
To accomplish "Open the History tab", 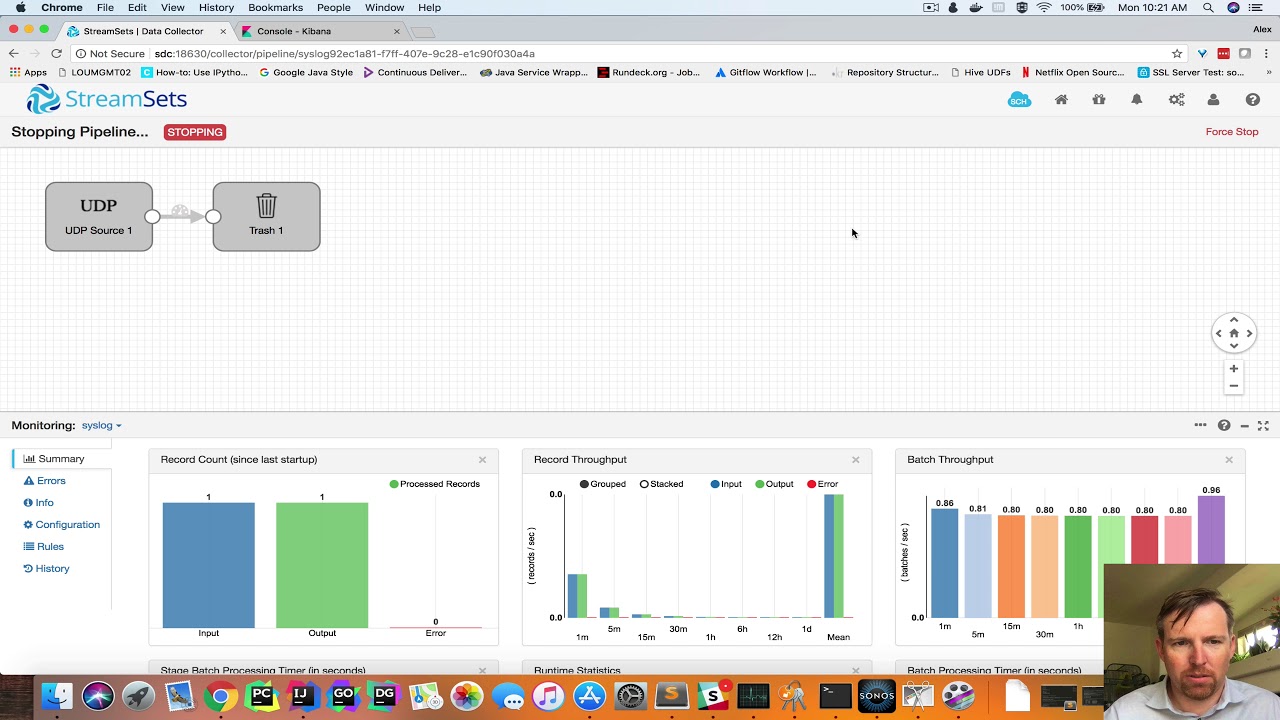I will [x=46, y=569].
